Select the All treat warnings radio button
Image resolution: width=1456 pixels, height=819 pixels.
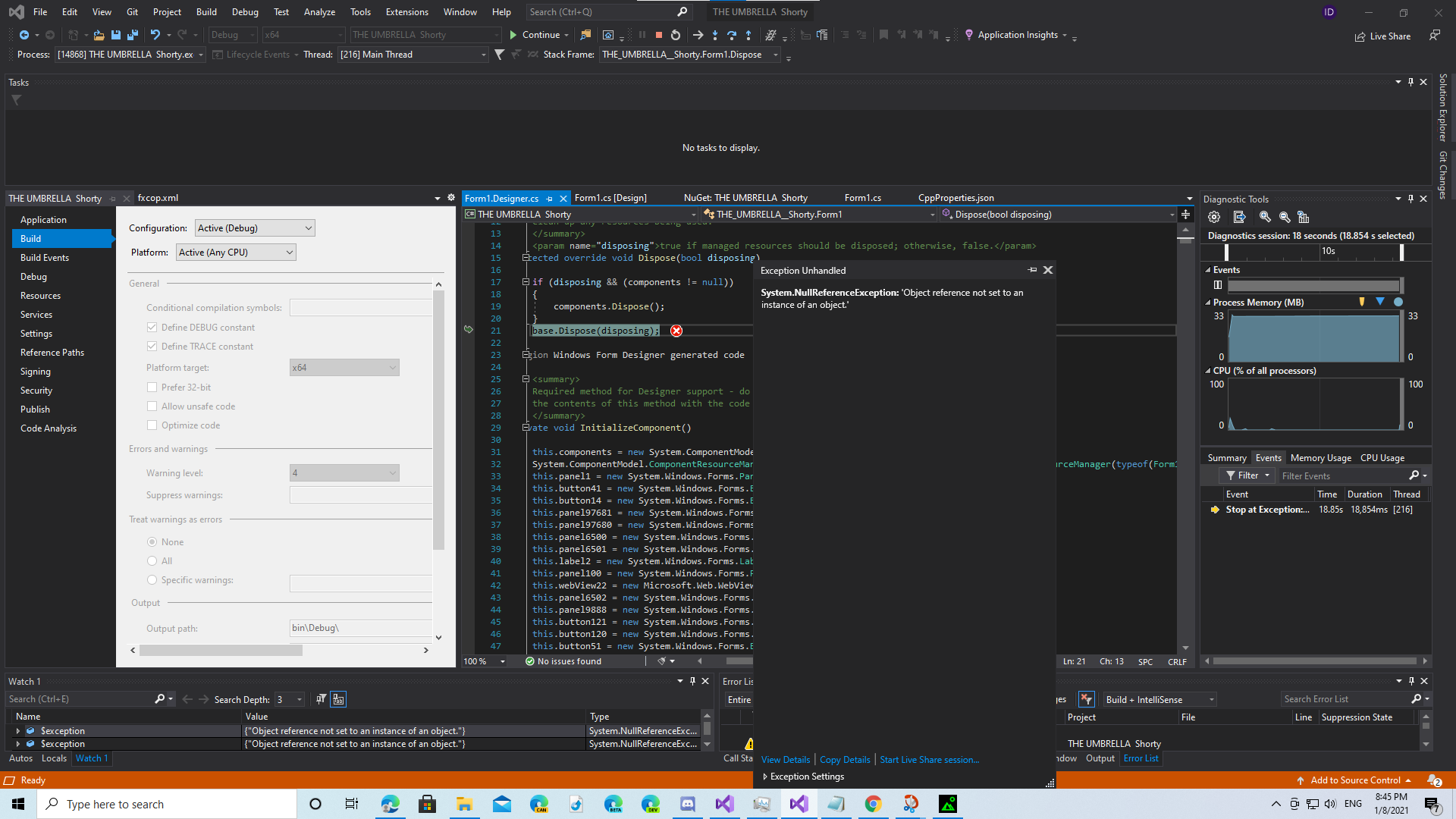click(x=152, y=561)
